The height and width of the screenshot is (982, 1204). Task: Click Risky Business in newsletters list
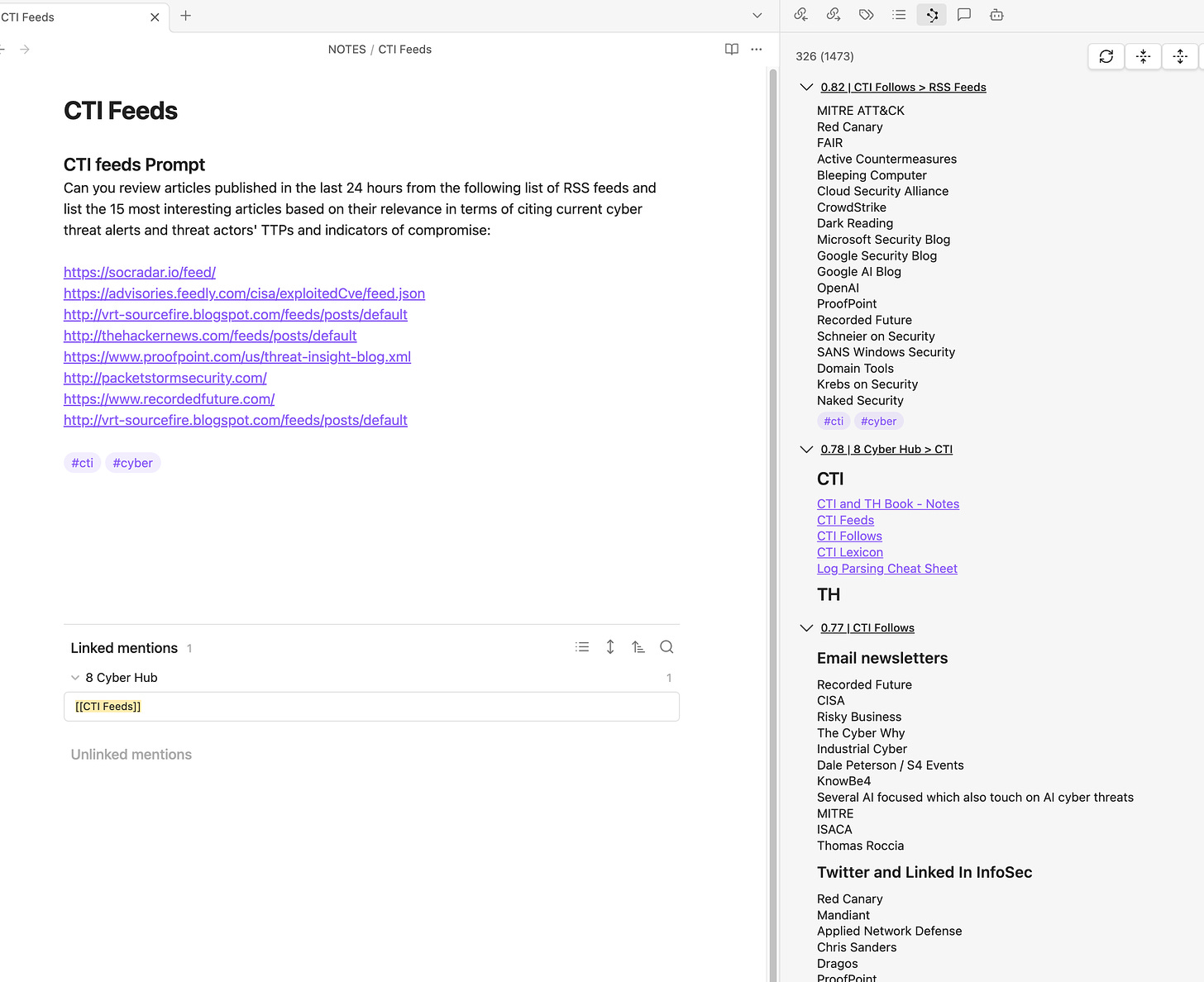pos(859,717)
